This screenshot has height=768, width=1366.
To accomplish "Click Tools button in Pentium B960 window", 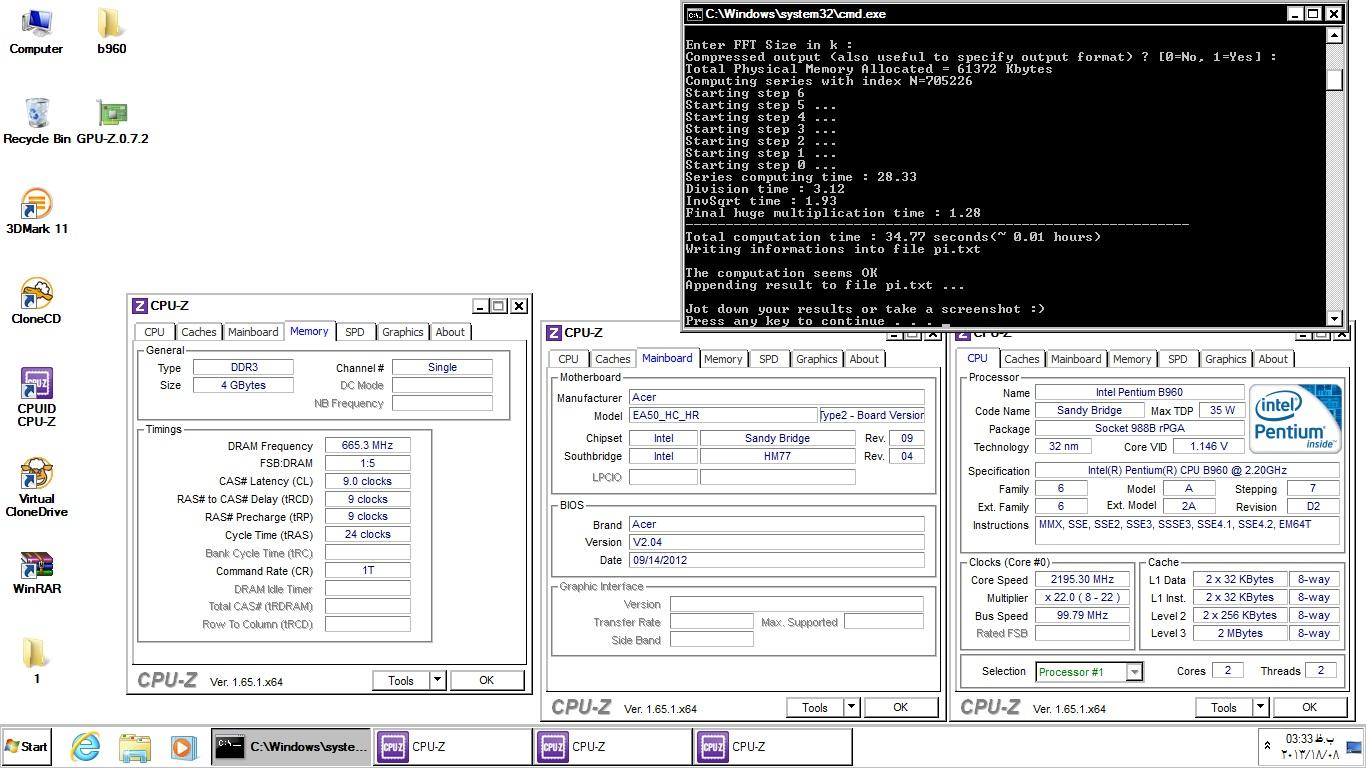I will pos(1224,707).
